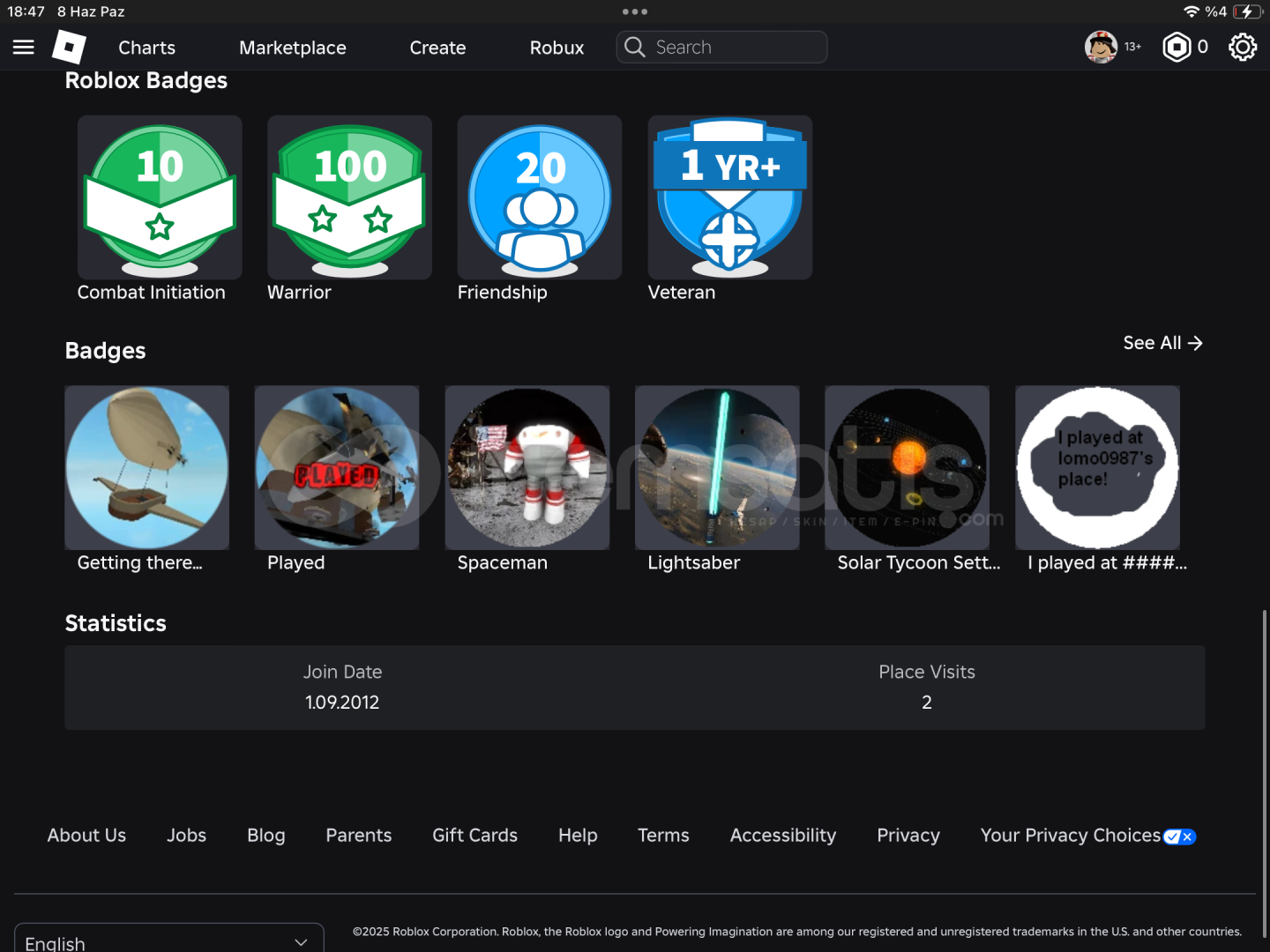Open the Accessibility footer link
Screen dimensions: 1270x952
[782, 836]
